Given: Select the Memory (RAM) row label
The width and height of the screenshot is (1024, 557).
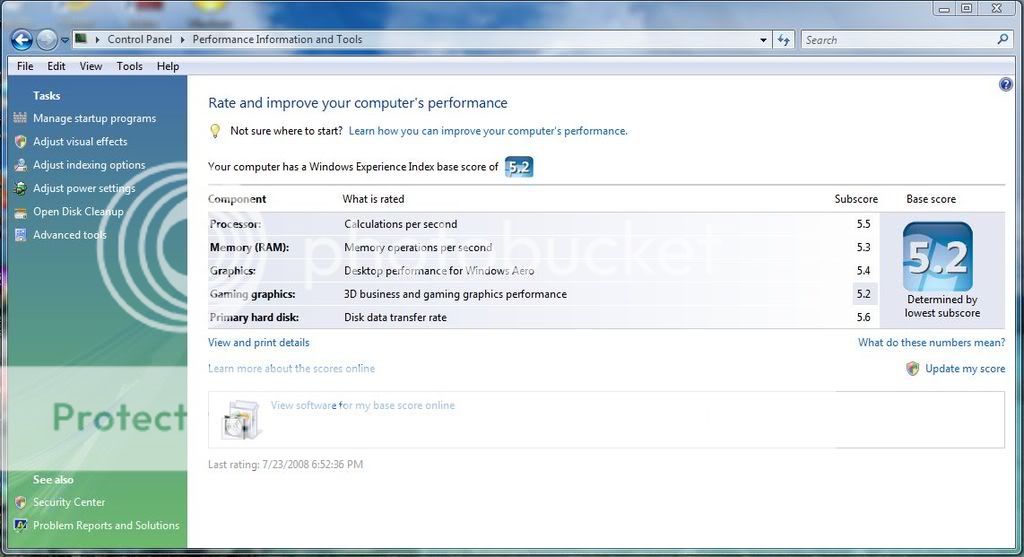Looking at the screenshot, I should pos(249,247).
